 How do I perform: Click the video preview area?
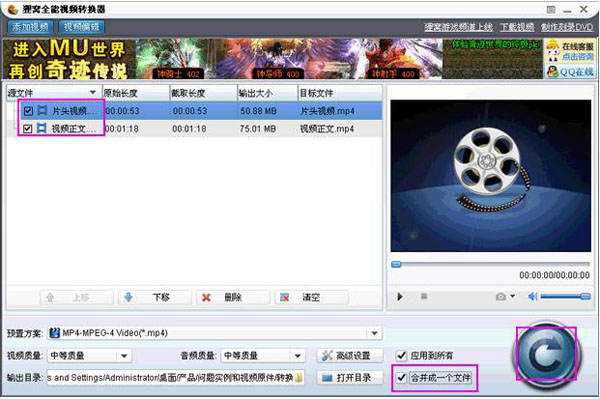491,176
